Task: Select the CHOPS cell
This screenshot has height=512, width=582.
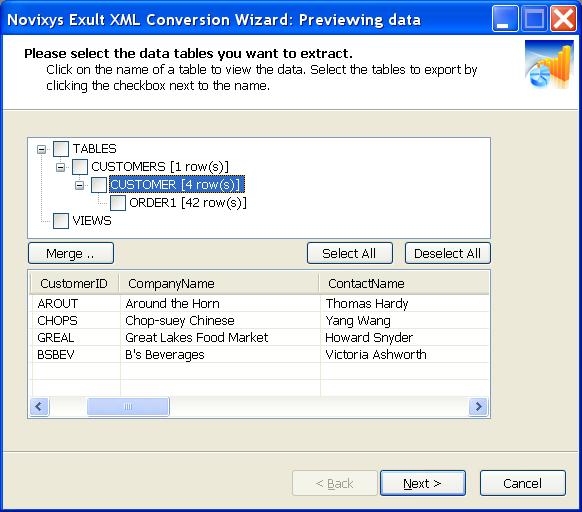Action: point(76,320)
